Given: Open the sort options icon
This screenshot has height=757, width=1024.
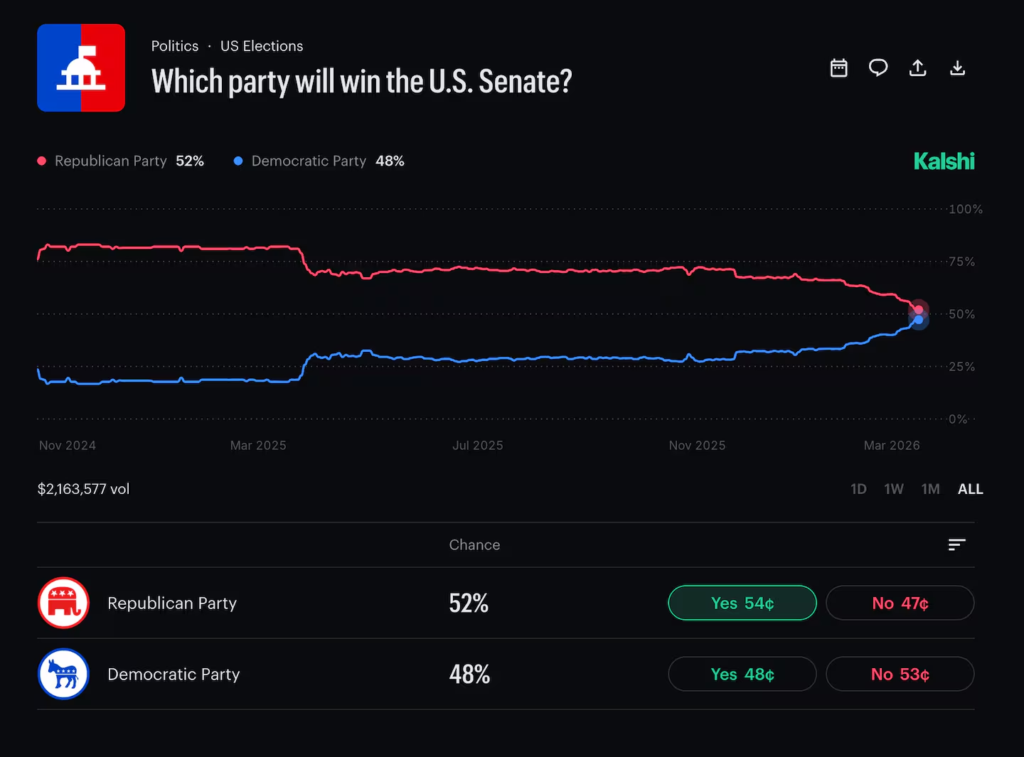Looking at the screenshot, I should tap(957, 545).
